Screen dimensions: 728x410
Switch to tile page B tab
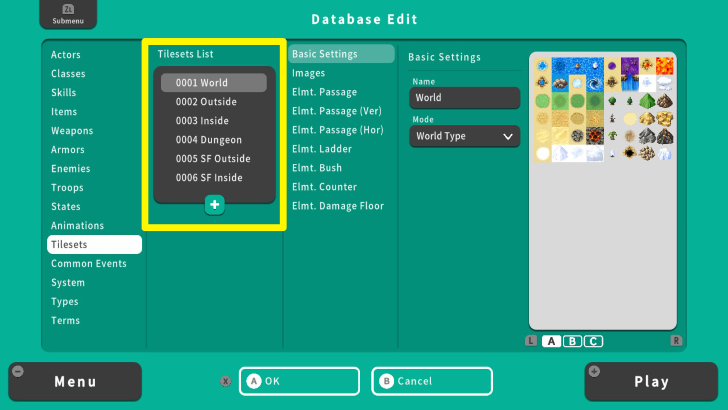pos(572,341)
